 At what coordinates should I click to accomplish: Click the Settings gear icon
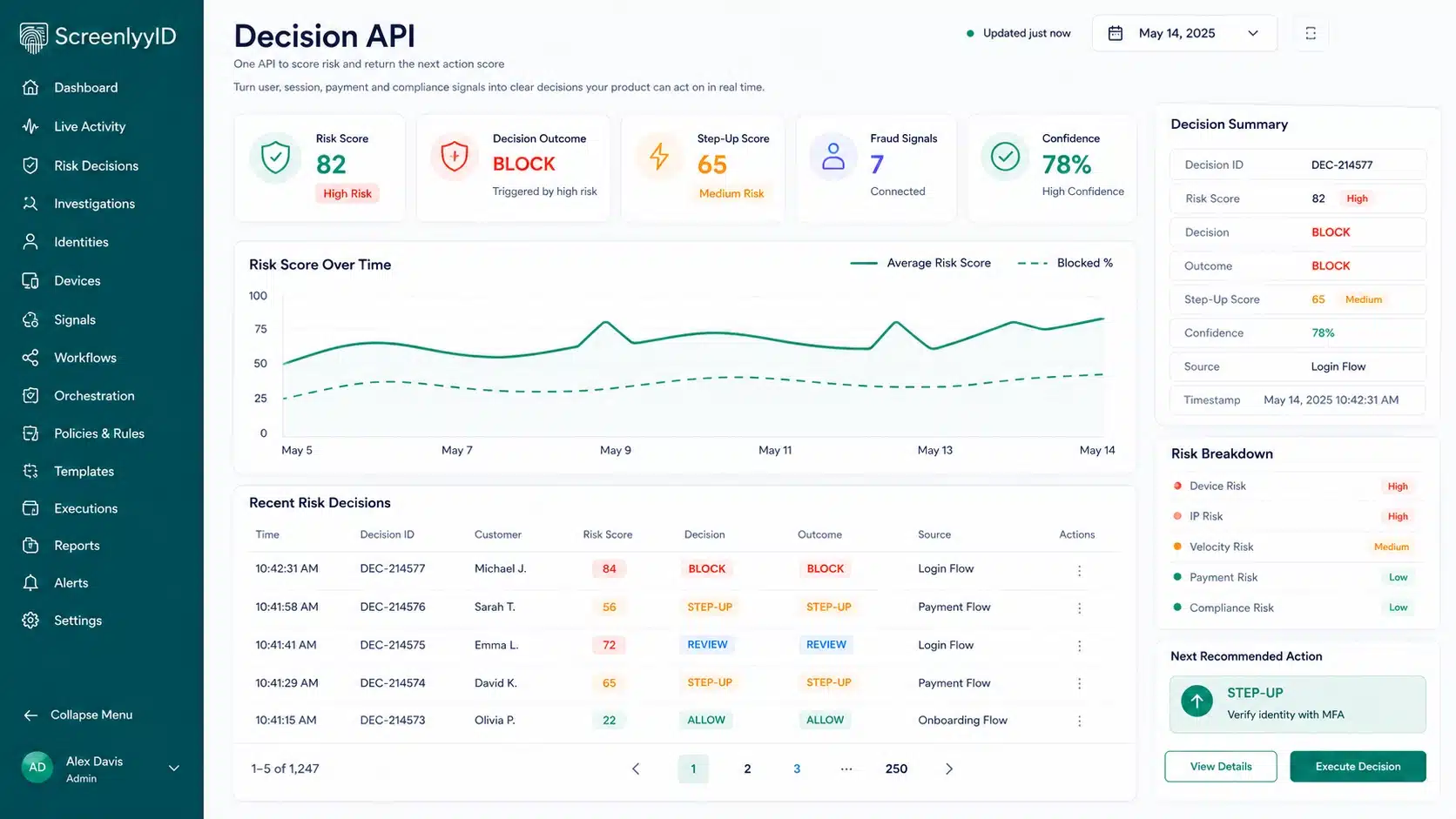click(x=30, y=621)
